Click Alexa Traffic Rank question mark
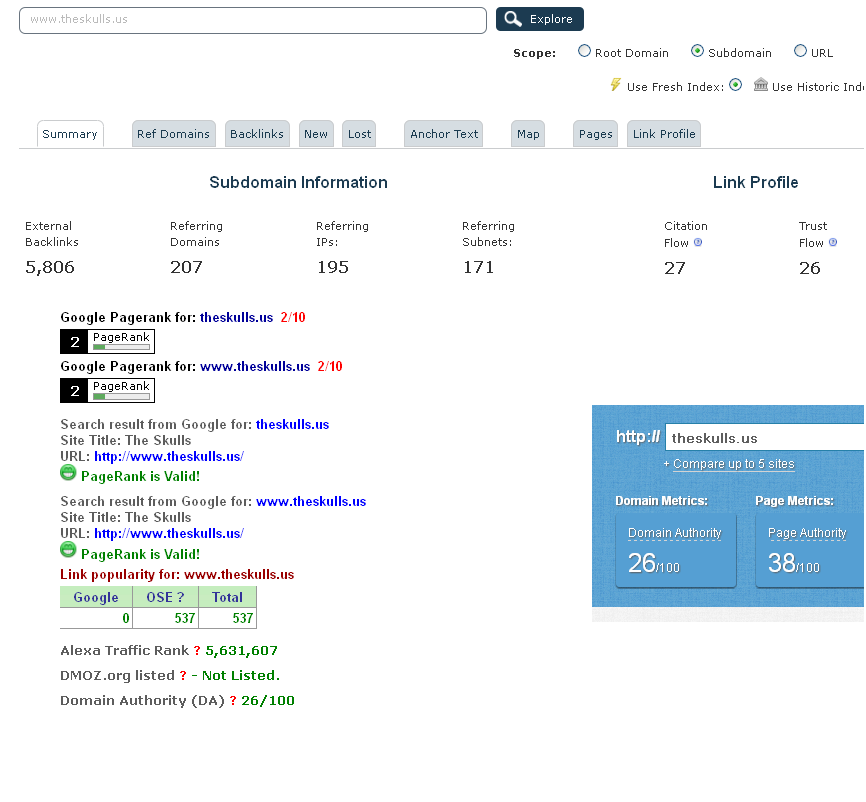 (197, 651)
